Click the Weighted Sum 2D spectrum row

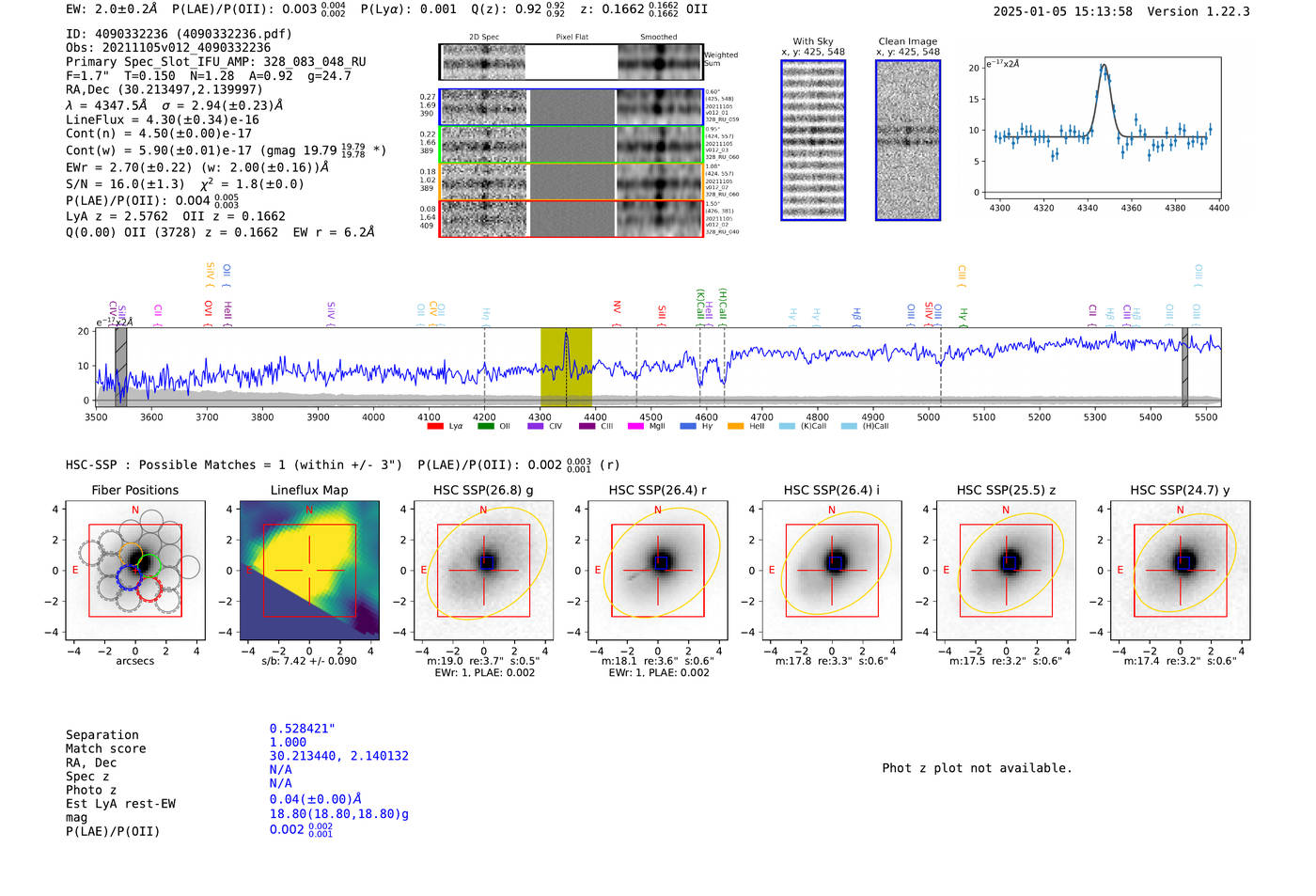pos(572,62)
